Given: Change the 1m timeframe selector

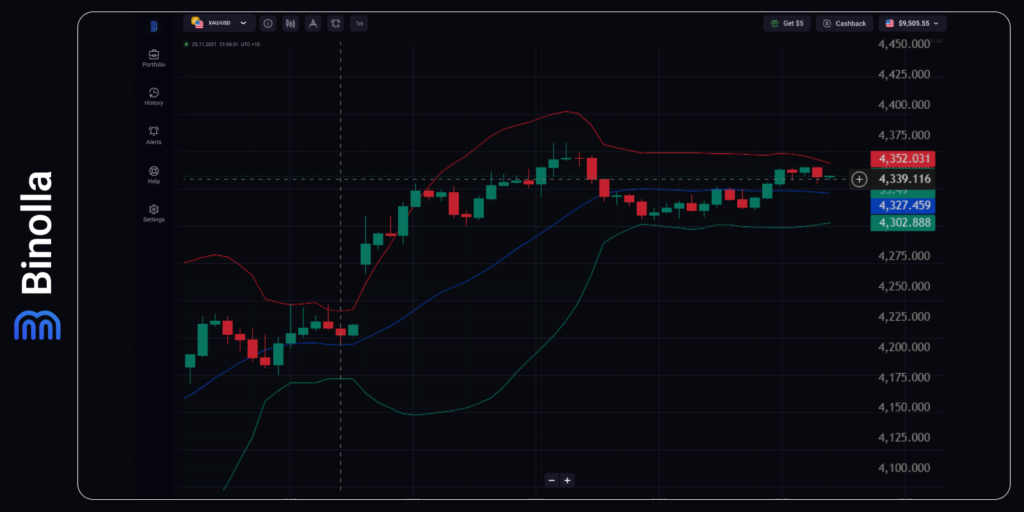Looking at the screenshot, I should 359,24.
